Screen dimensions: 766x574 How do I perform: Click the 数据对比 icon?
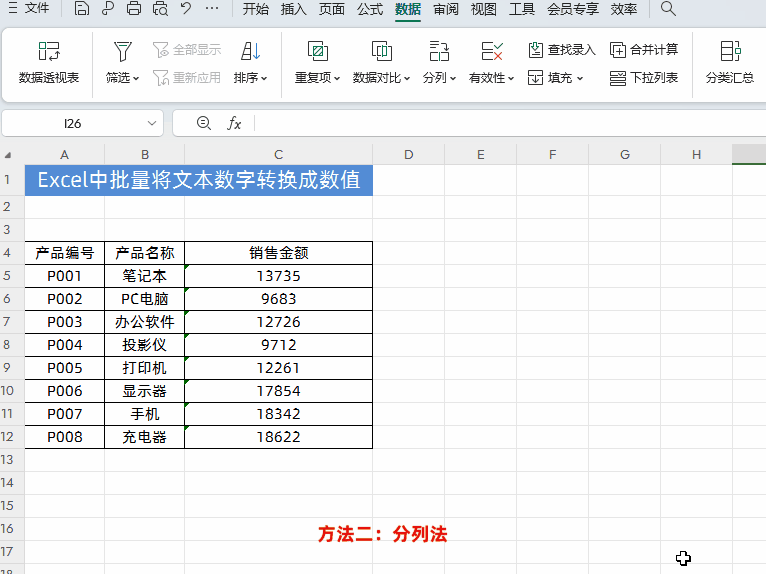click(382, 51)
